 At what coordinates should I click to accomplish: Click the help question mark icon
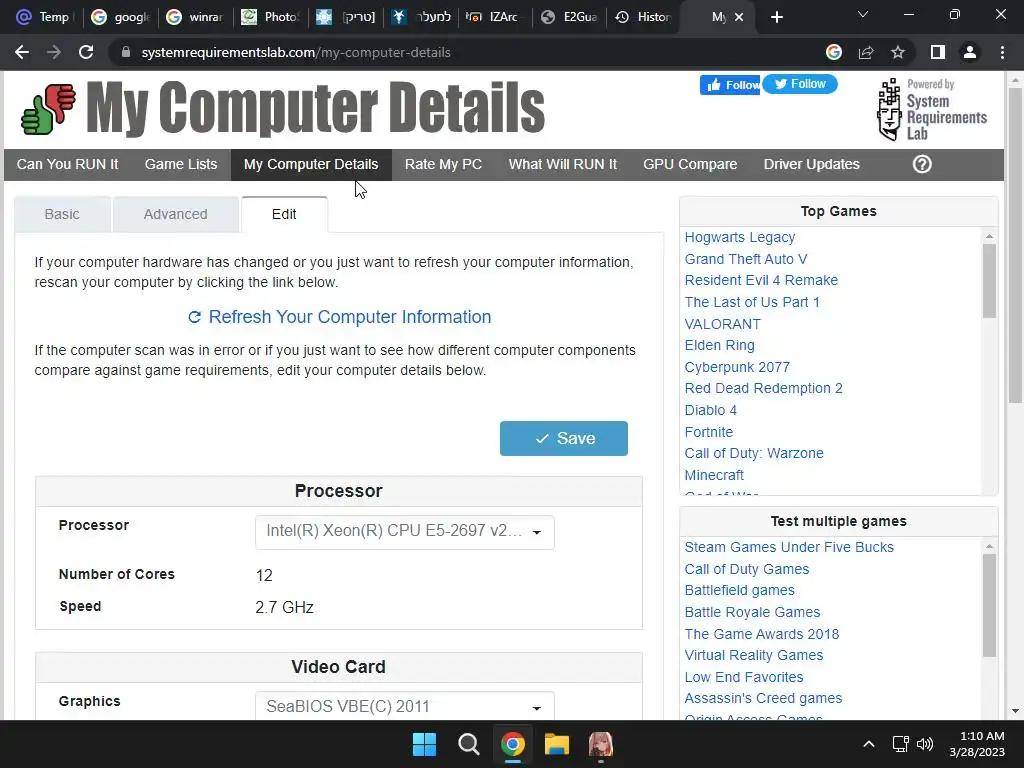pyautogui.click(x=922, y=164)
